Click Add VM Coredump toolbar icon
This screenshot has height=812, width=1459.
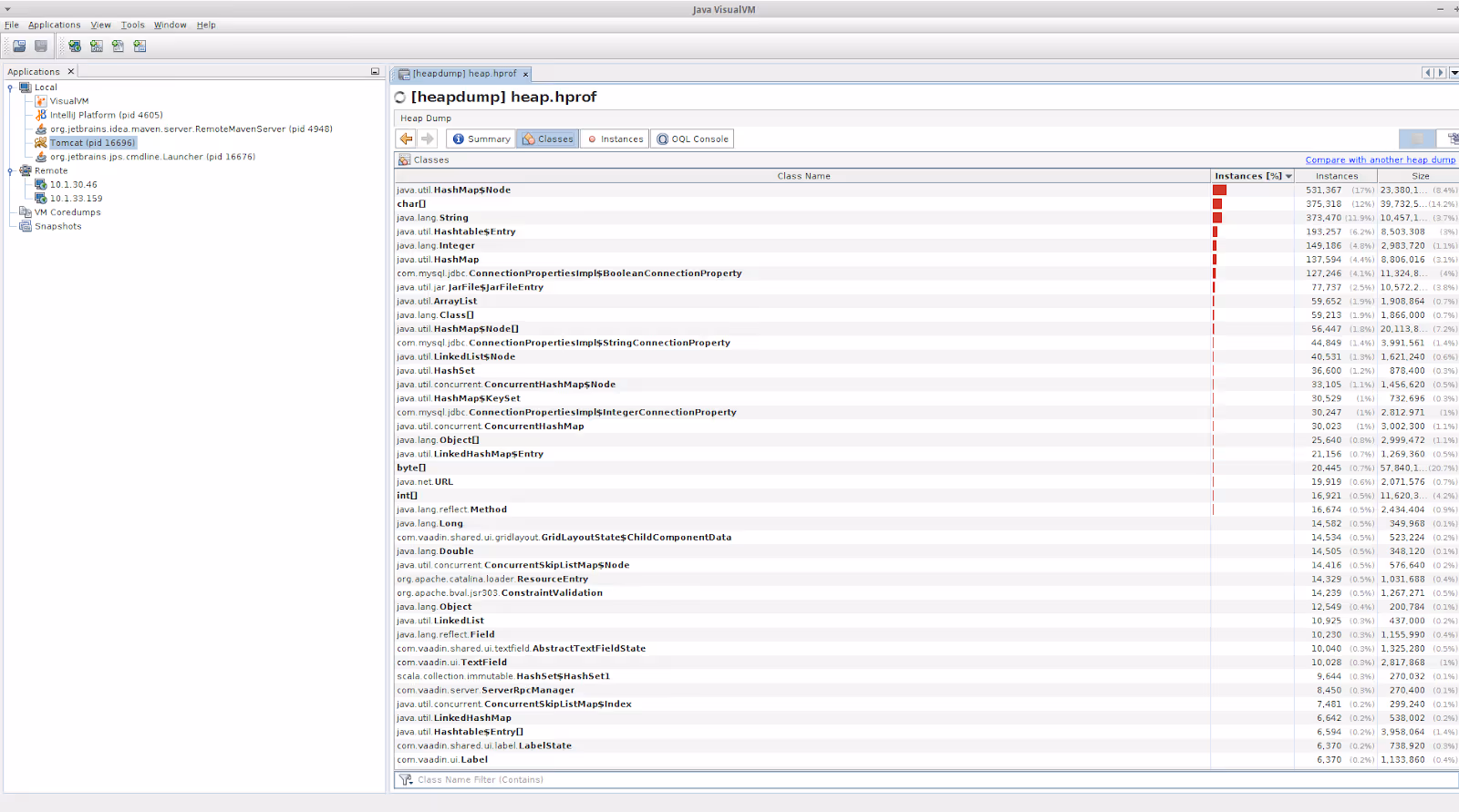pyautogui.click(x=119, y=46)
